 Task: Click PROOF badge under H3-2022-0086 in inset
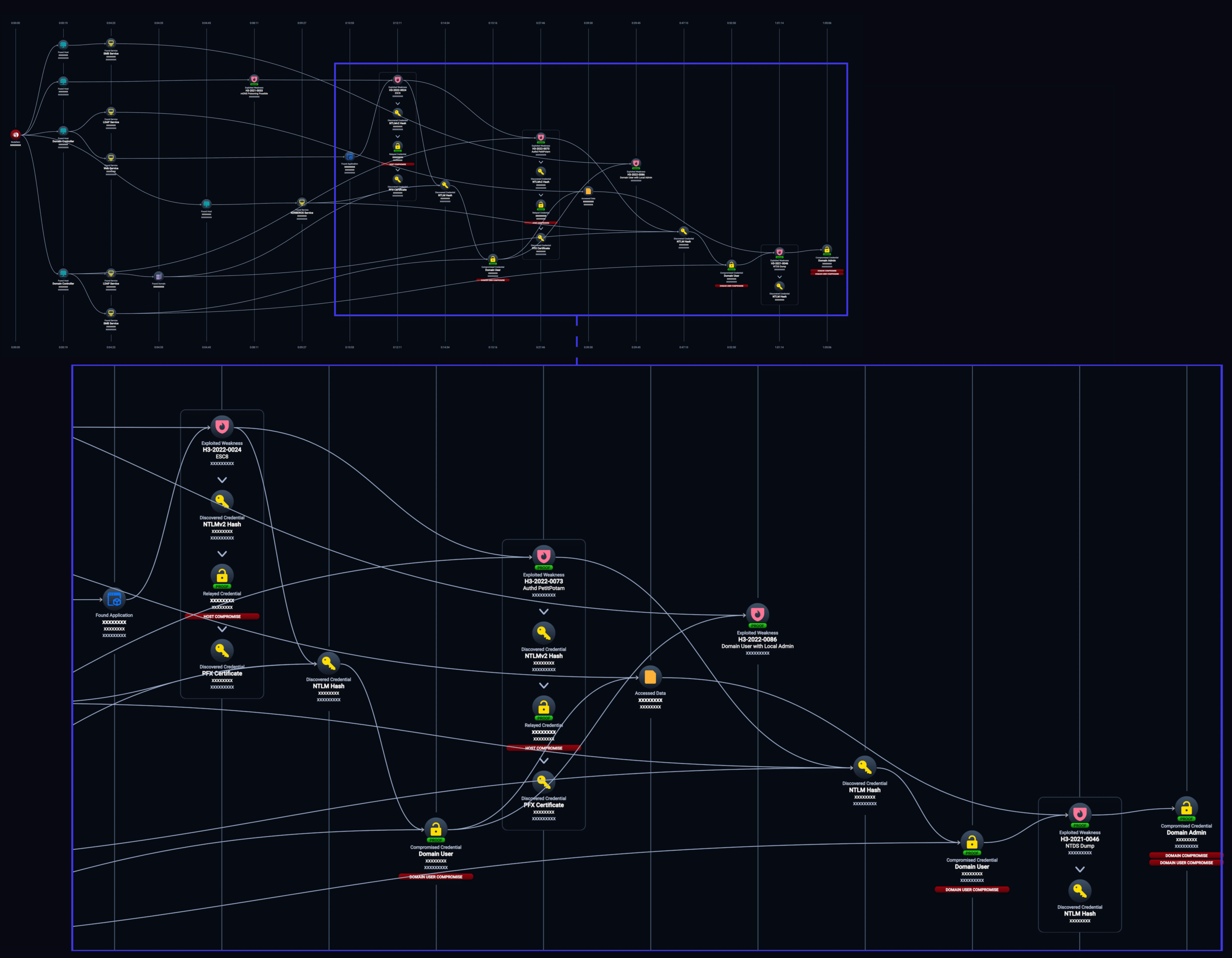(758, 626)
